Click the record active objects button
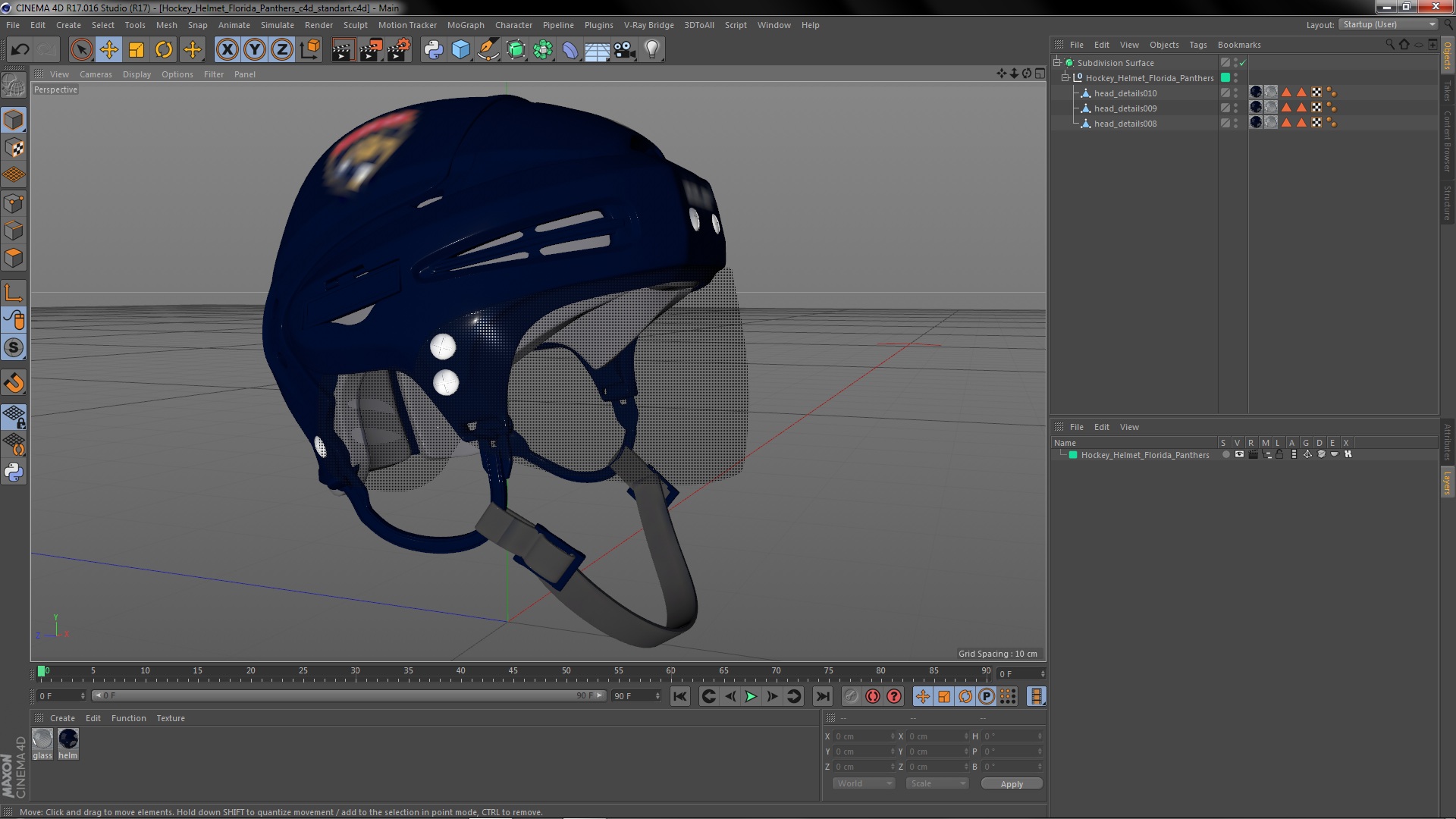 (852, 696)
